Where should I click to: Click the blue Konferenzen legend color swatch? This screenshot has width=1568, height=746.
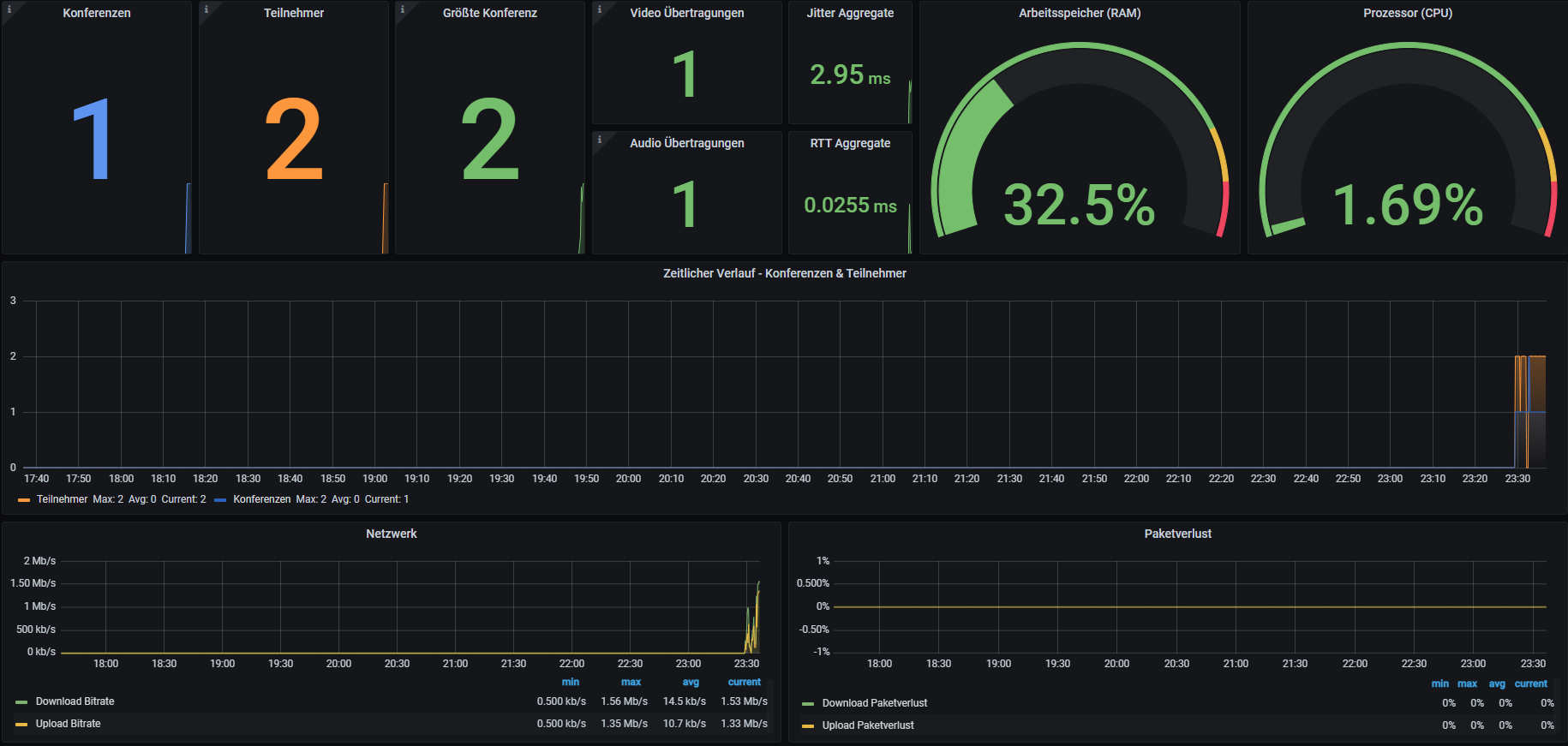220,499
